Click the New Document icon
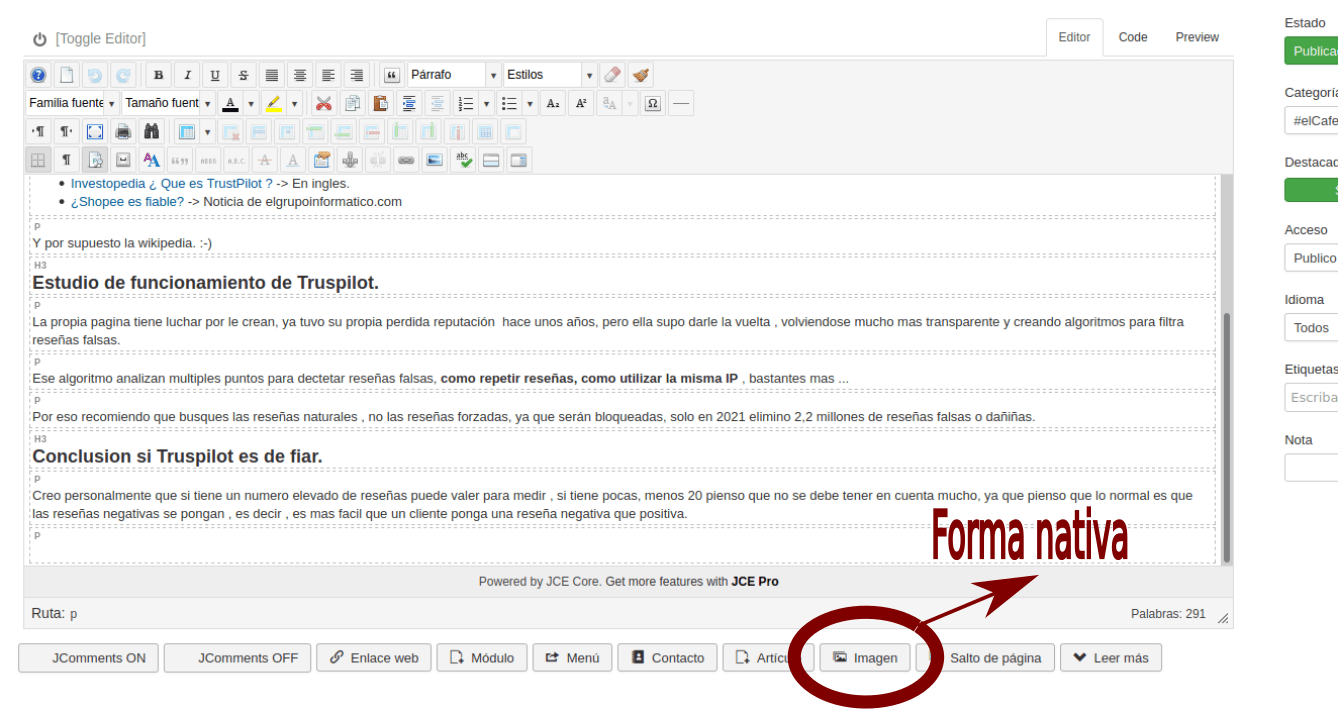The image size is (1338, 716). [66, 75]
